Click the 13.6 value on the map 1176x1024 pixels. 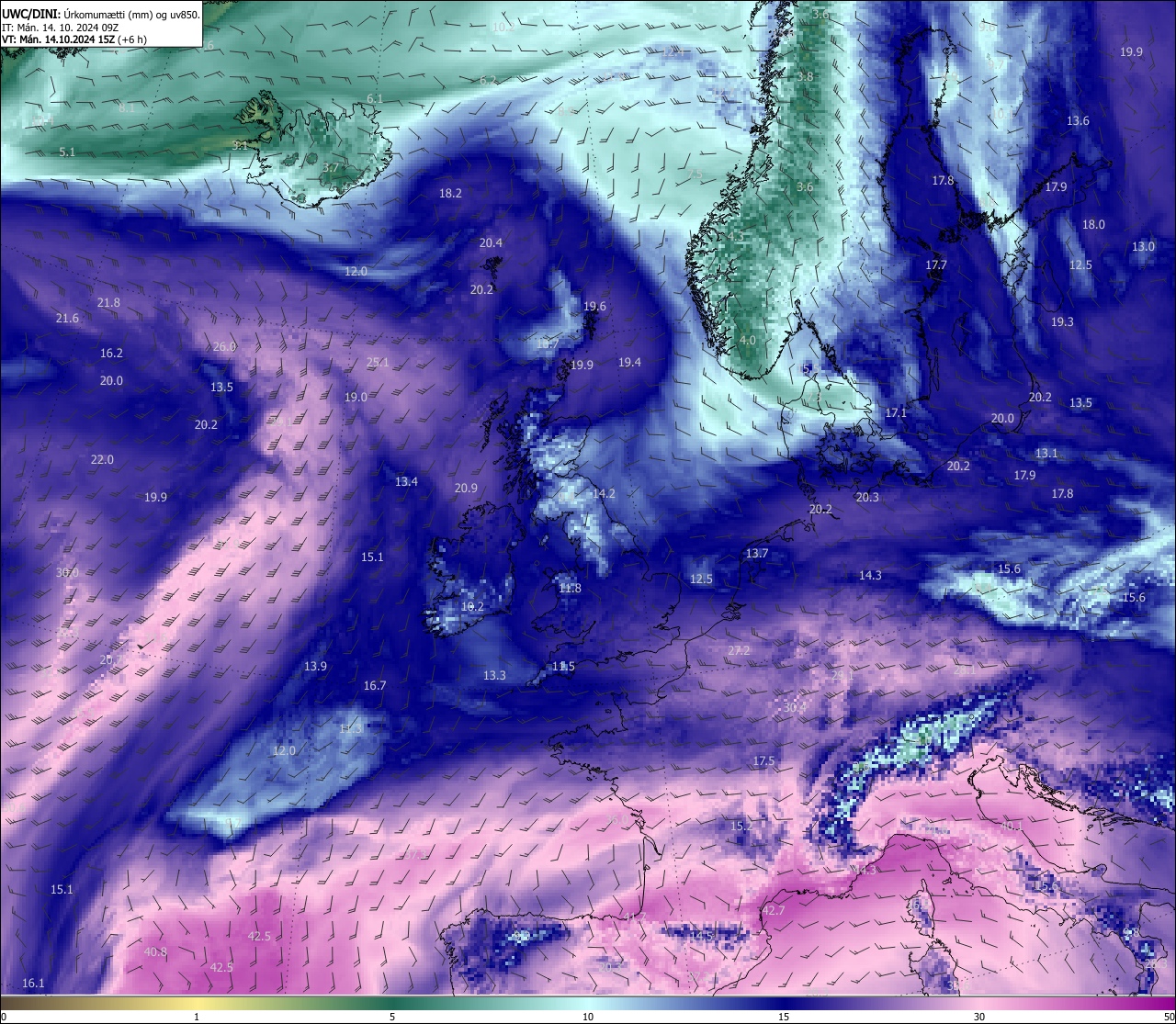point(1078,121)
